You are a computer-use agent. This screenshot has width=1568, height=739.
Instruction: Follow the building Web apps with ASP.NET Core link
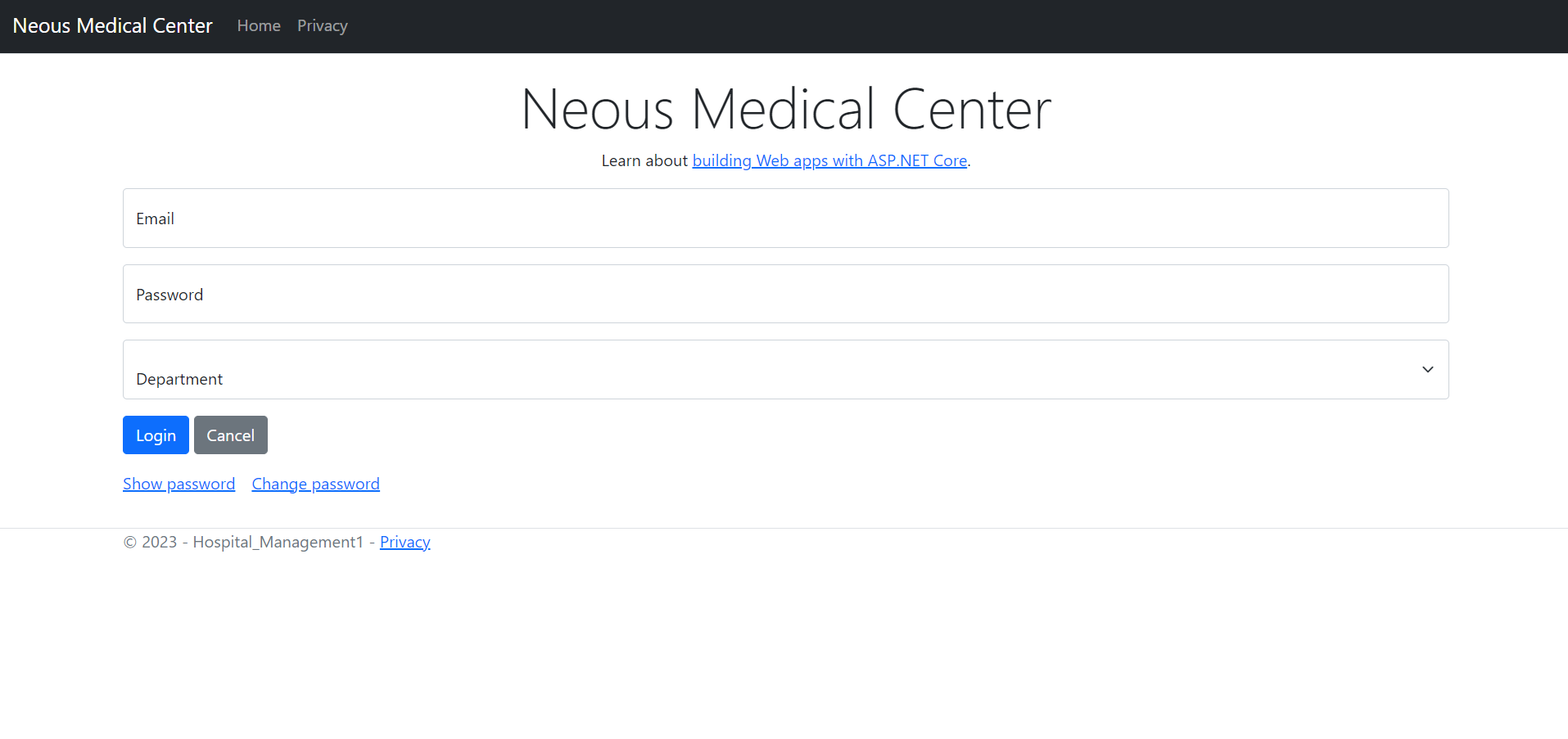(829, 160)
